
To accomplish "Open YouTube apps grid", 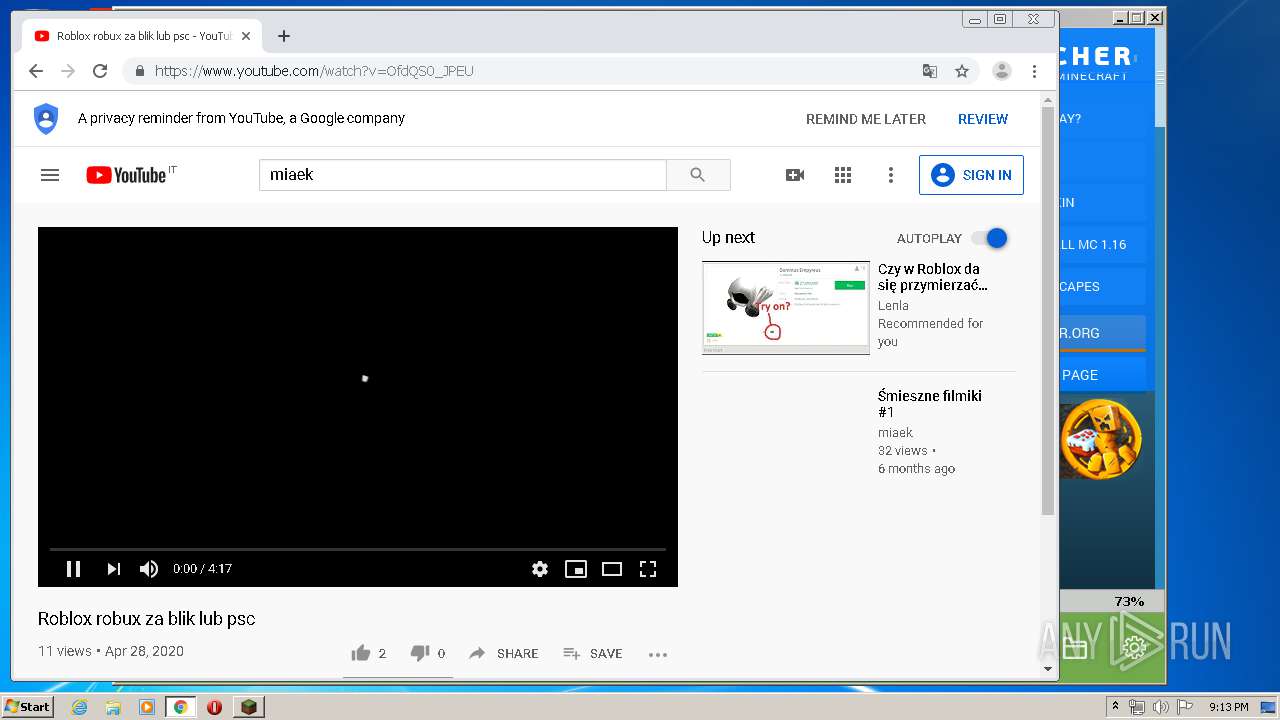I will pos(843,175).
